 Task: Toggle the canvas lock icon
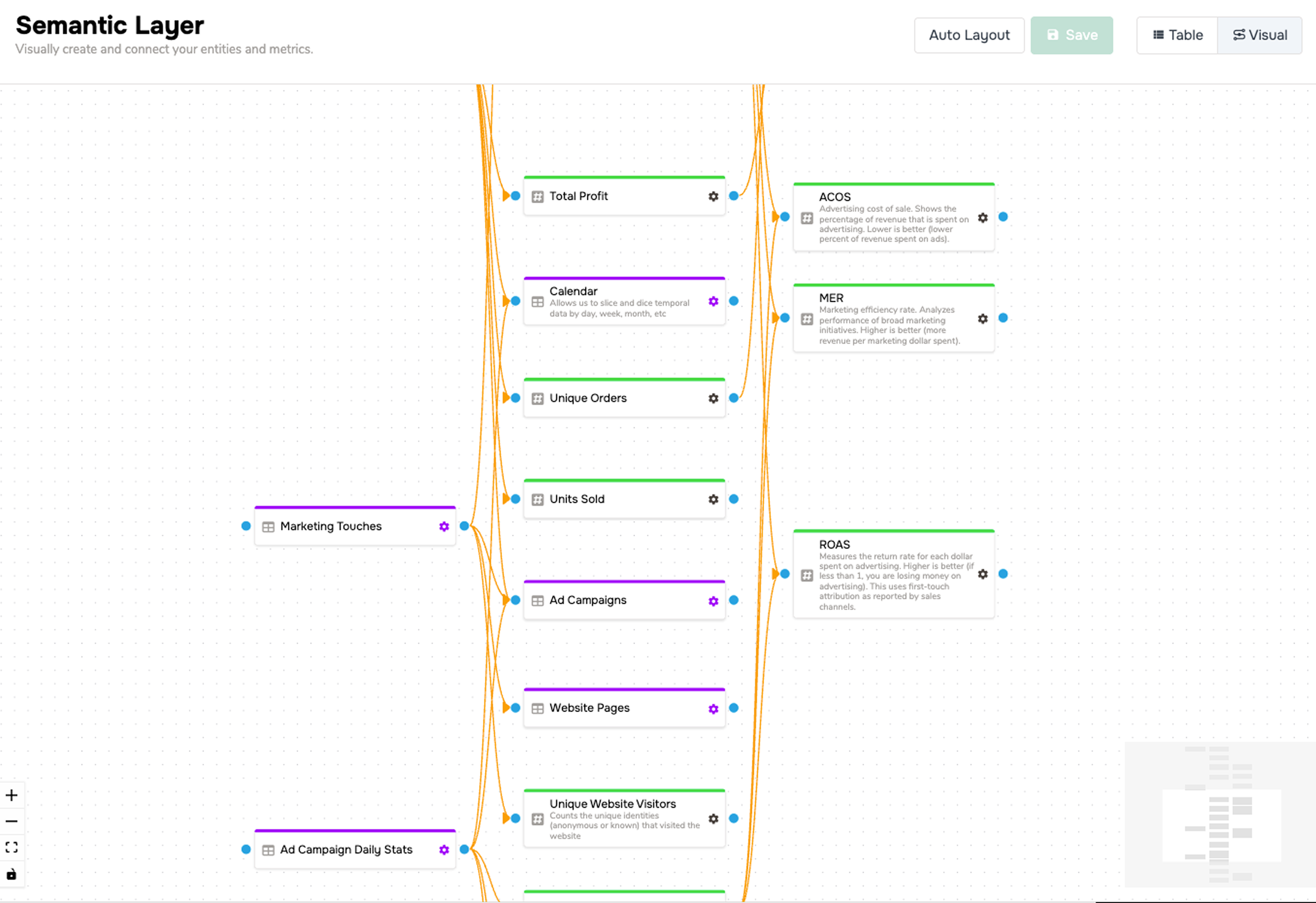[12, 873]
